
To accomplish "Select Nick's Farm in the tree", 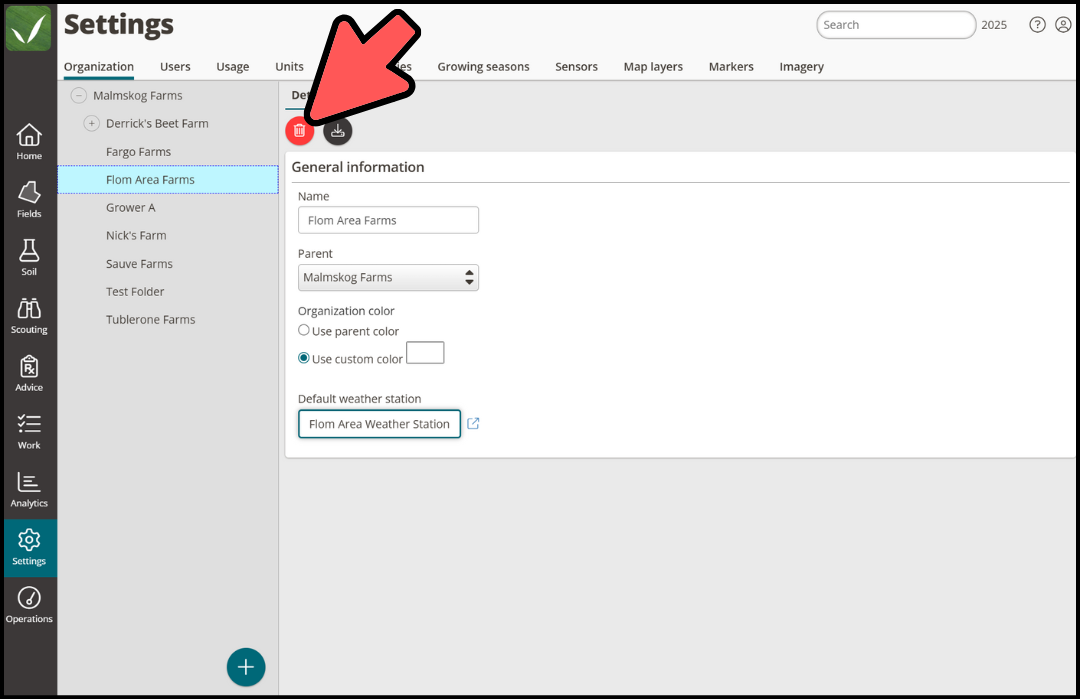I will (136, 236).
